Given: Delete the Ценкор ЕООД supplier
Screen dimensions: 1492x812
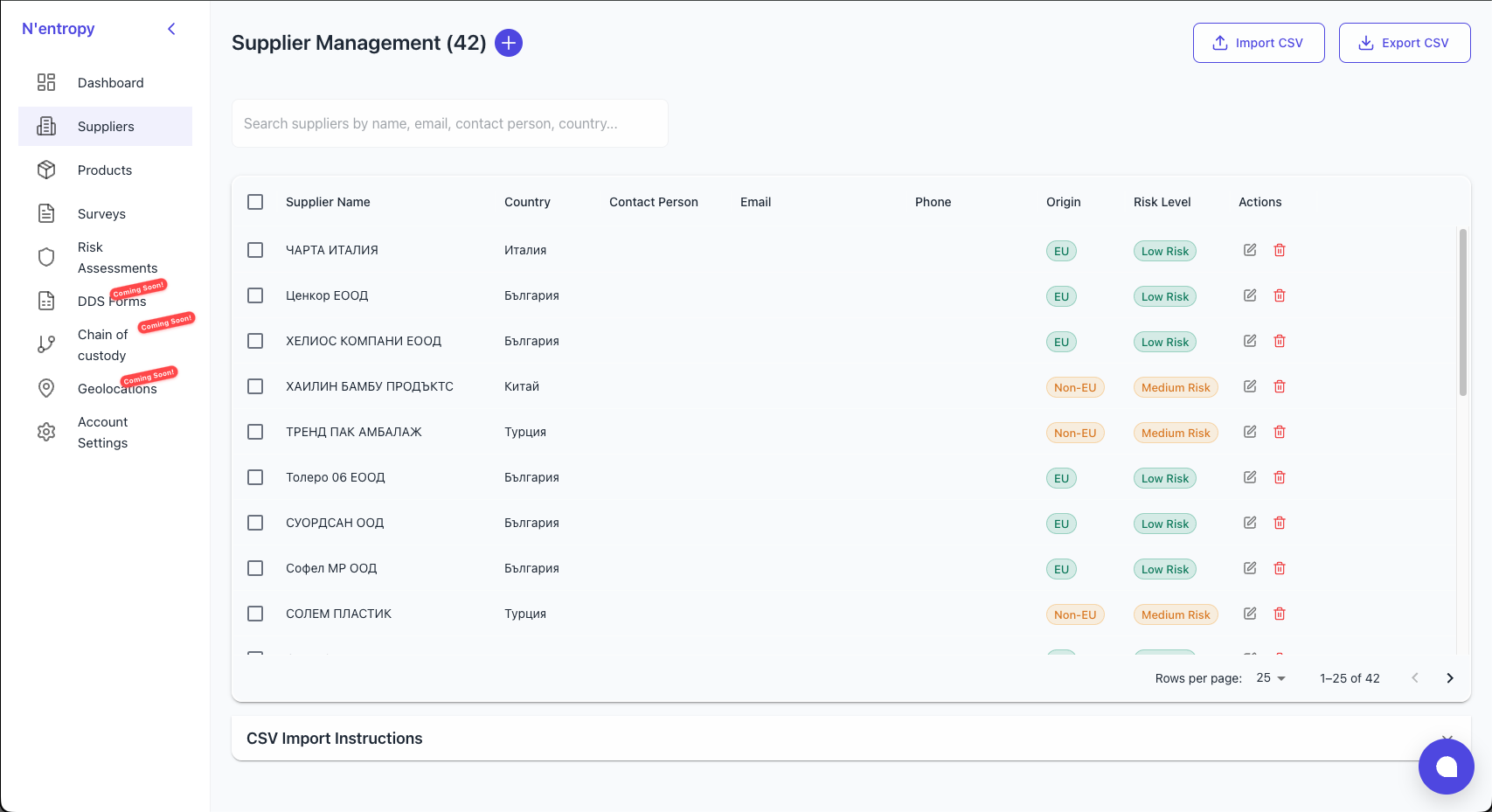Looking at the screenshot, I should (x=1280, y=295).
